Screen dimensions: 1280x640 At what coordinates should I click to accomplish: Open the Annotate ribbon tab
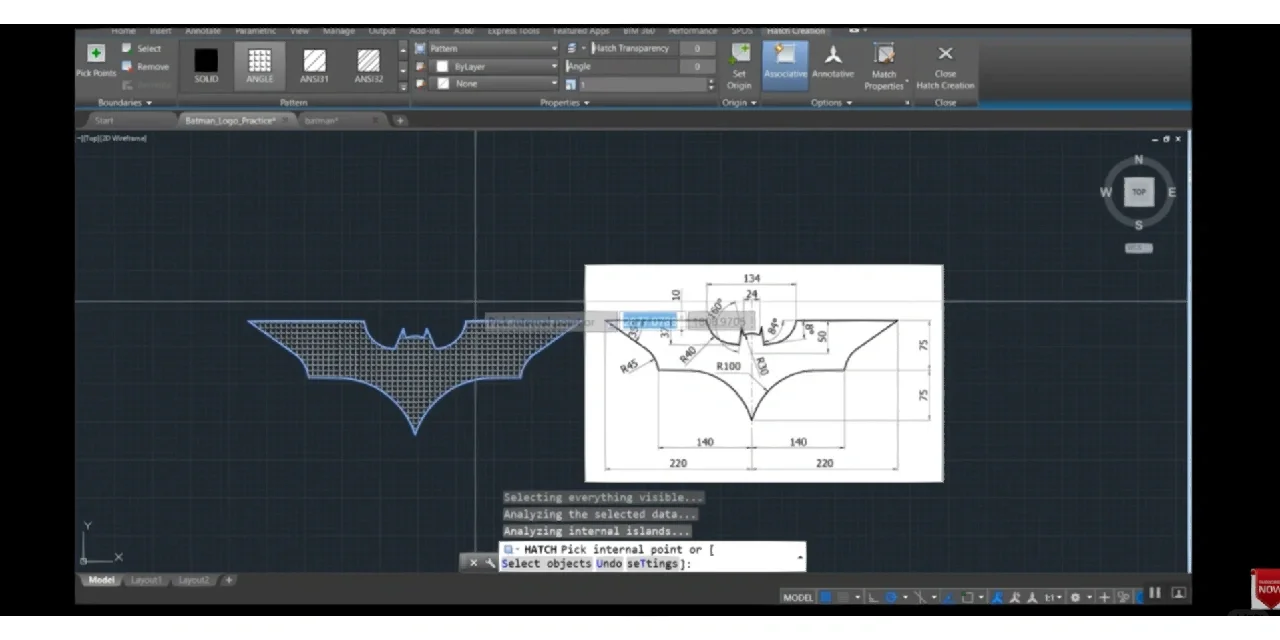pos(203,31)
